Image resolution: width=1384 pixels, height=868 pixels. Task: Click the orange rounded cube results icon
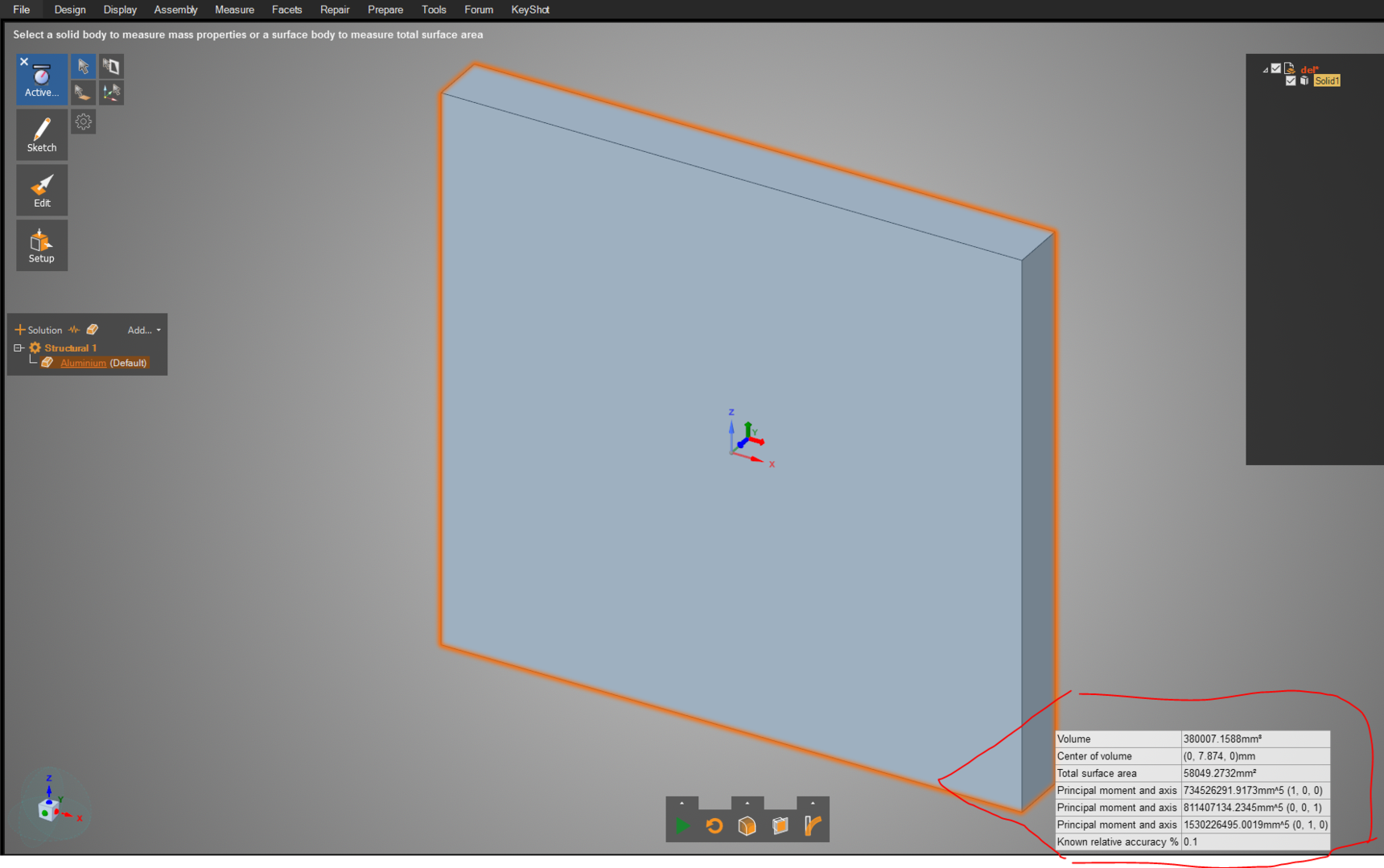(x=748, y=825)
